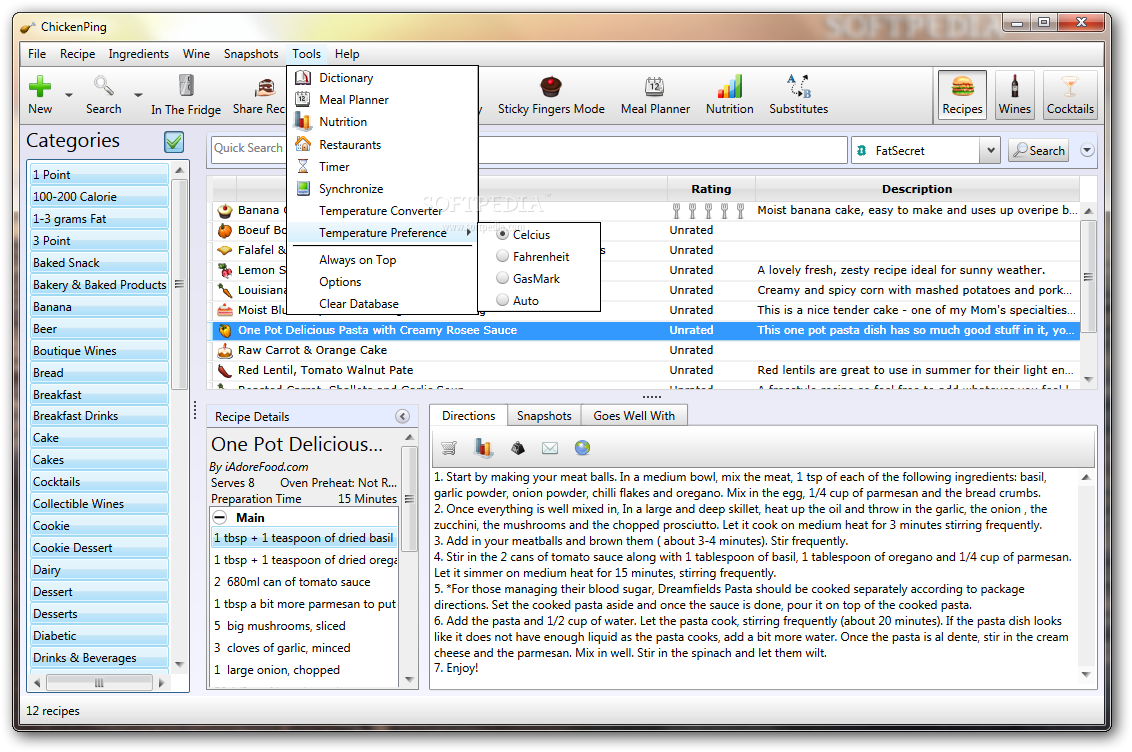Click the Dictionary book icon in Tools menu

click(x=303, y=77)
